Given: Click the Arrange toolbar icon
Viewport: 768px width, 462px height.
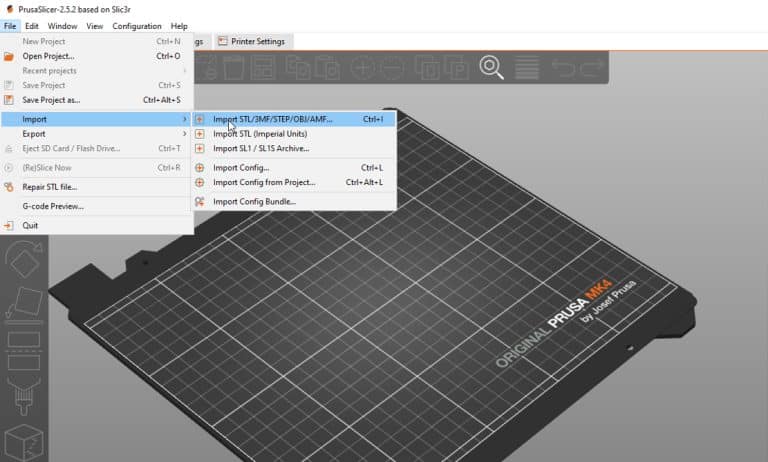Looking at the screenshot, I should 263,68.
